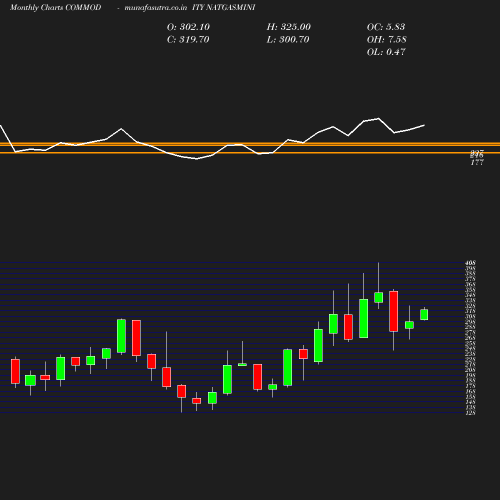This screenshot has width=500, height=500.
Task: Click the '128' bottom price axis label
Action: (471, 413)
